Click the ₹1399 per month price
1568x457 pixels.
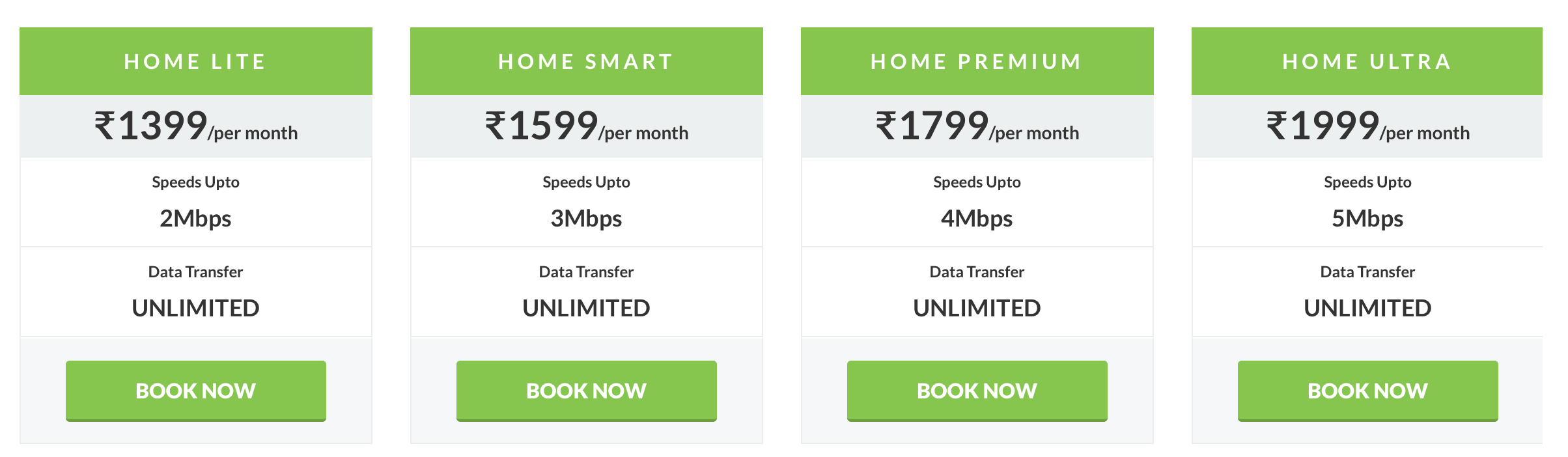click(x=196, y=126)
